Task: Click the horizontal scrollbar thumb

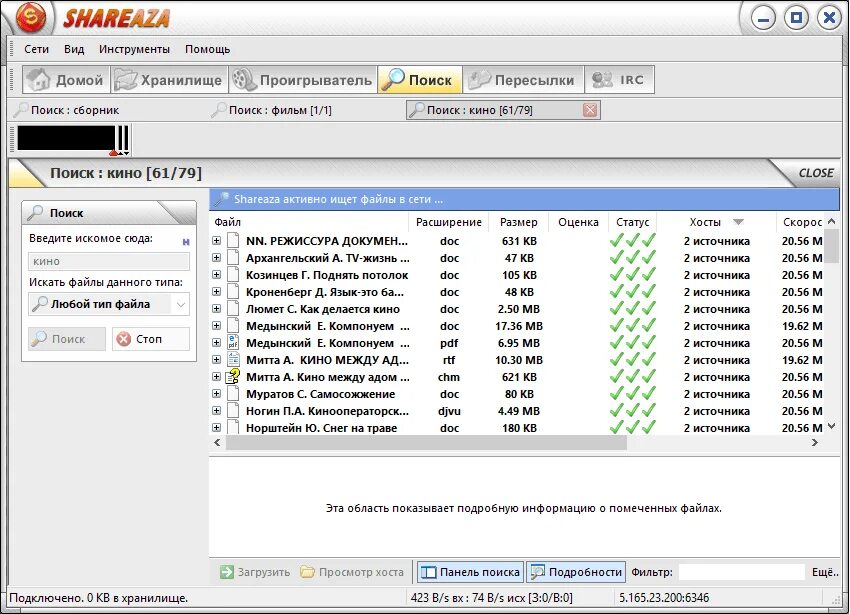Action: (x=426, y=443)
